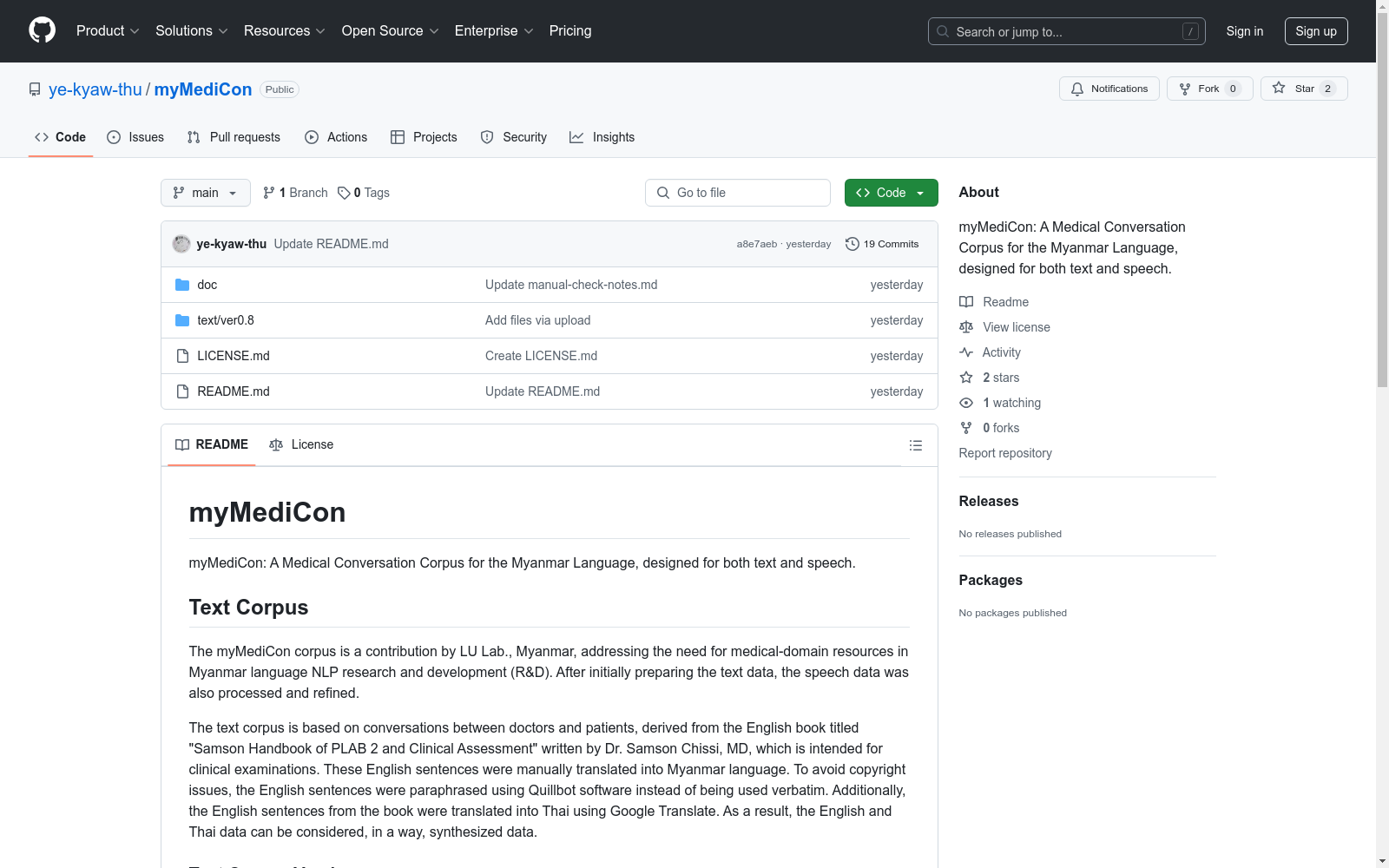Open the Security tab
1389x868 pixels.
click(x=514, y=137)
